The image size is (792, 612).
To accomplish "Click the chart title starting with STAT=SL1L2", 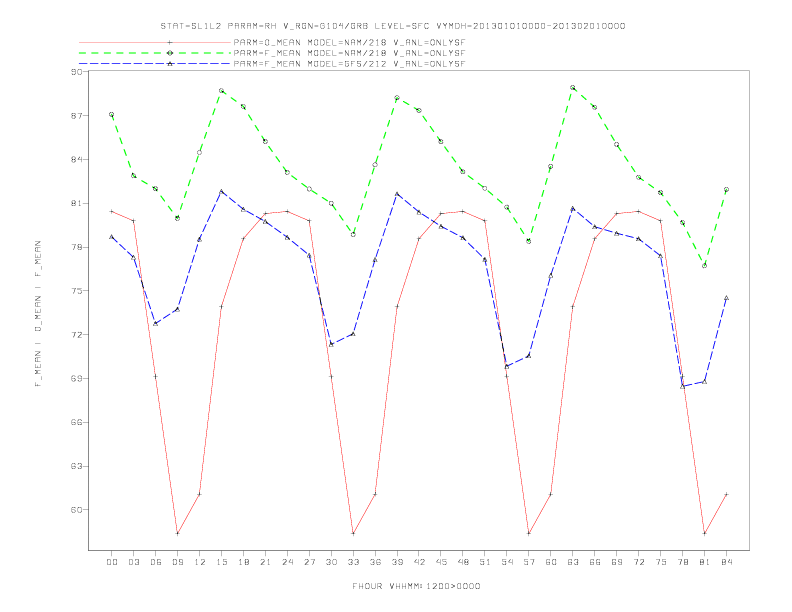I will coord(392,26).
